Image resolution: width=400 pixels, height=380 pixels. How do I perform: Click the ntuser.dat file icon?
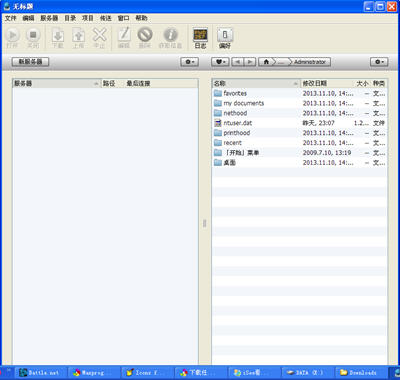[x=218, y=123]
